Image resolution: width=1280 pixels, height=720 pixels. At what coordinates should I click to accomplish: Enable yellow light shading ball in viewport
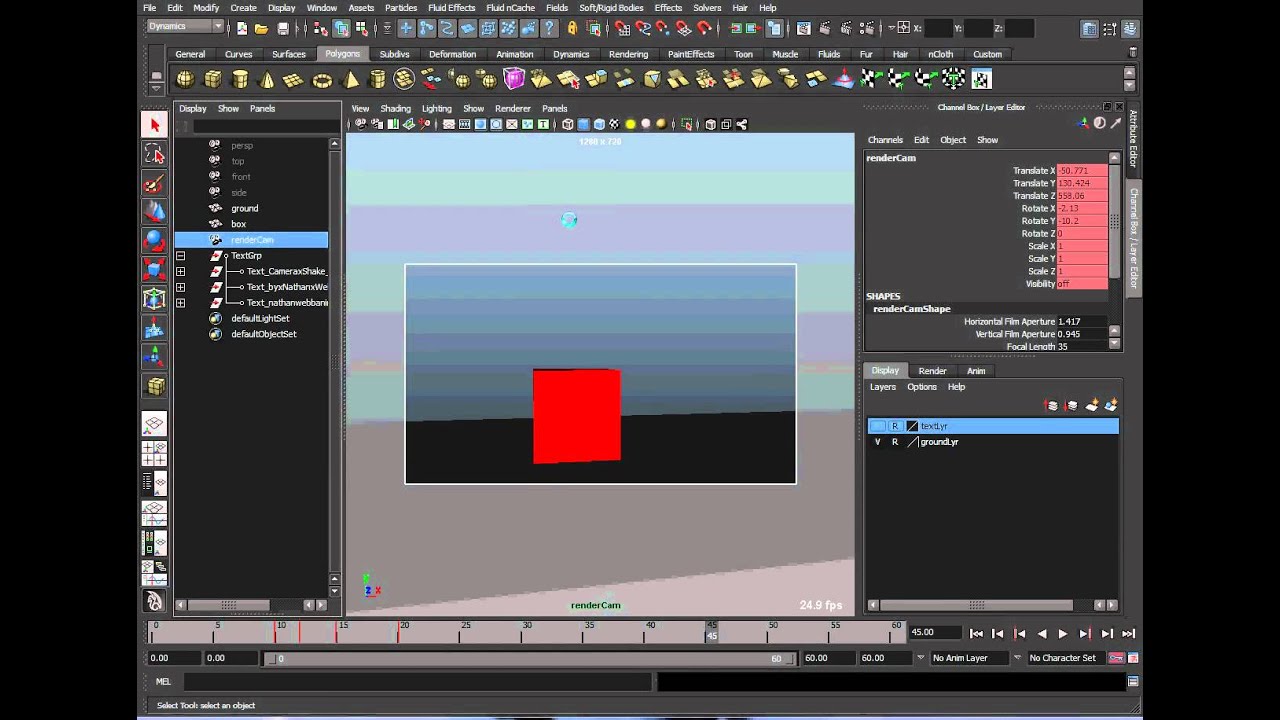(630, 124)
